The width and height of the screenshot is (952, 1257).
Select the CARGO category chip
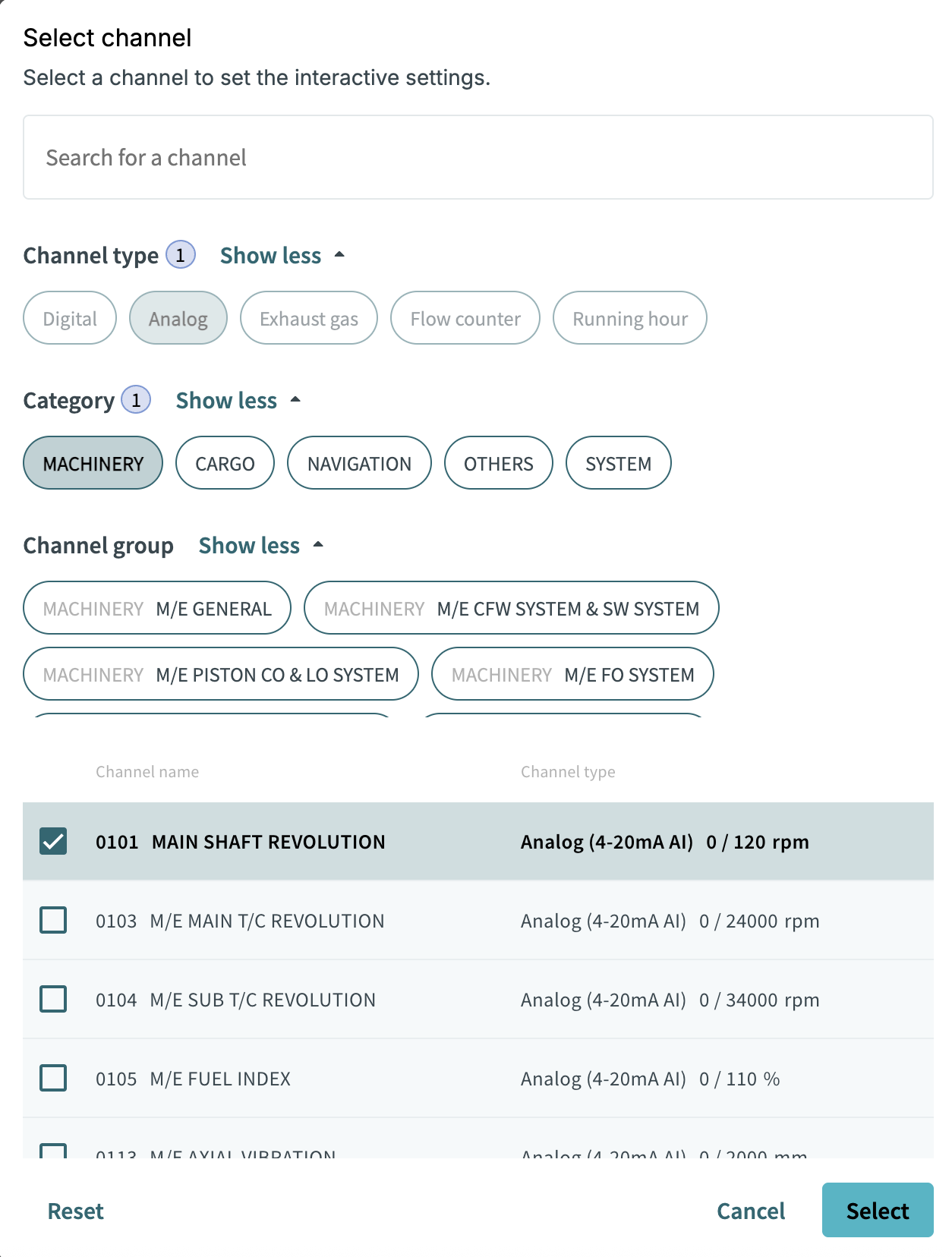[x=225, y=463]
